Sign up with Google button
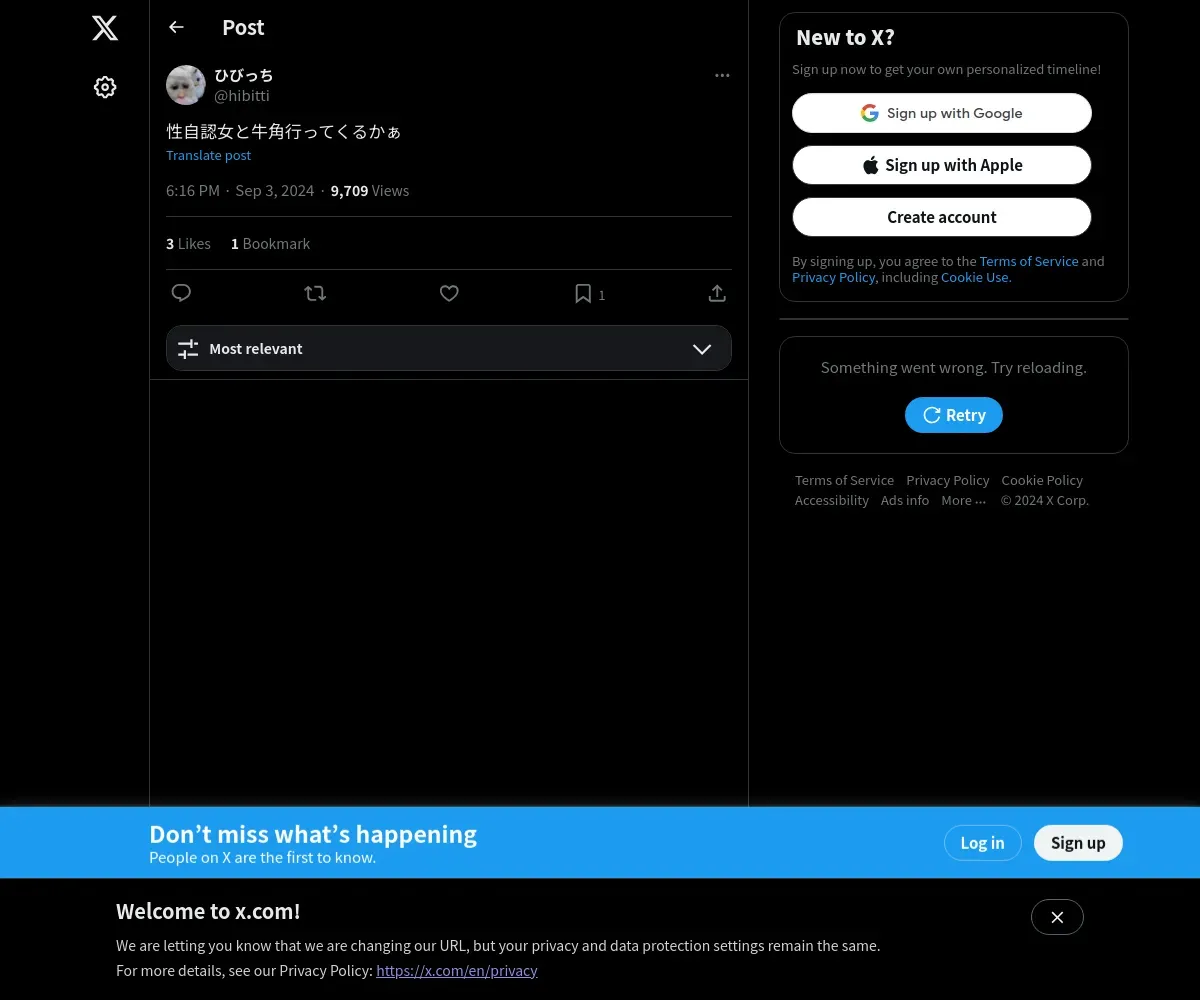The width and height of the screenshot is (1200, 1000). [942, 113]
